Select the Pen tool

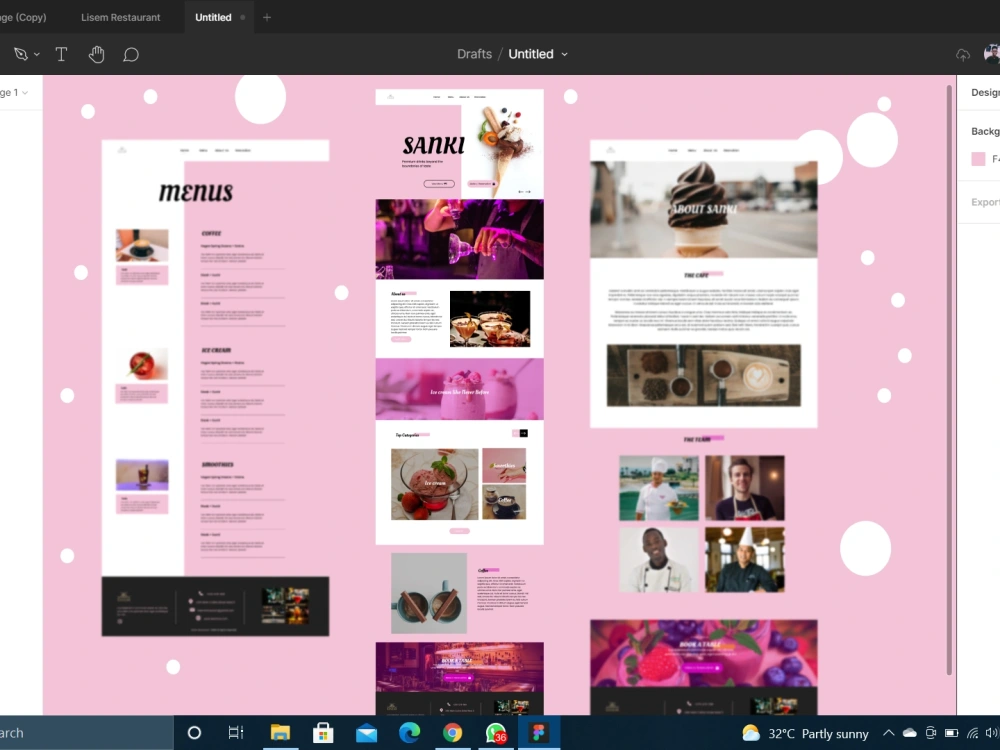point(20,54)
